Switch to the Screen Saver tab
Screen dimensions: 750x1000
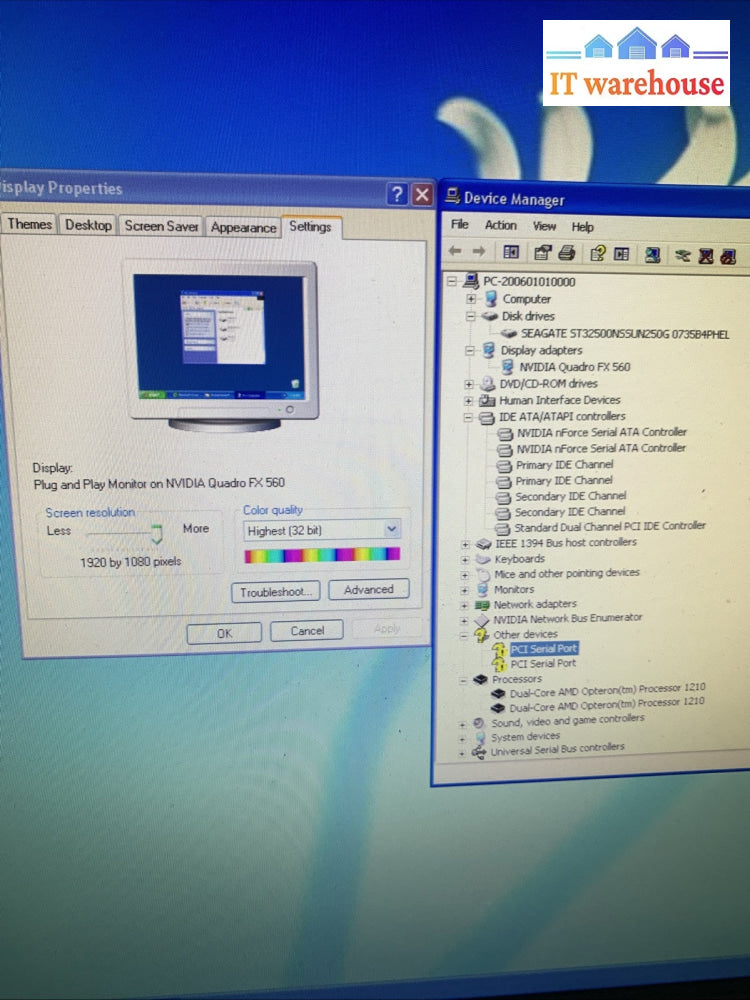tap(161, 226)
